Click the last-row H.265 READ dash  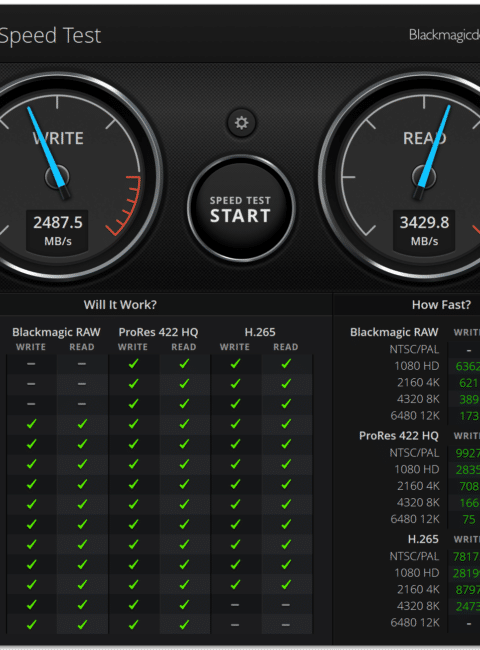click(x=286, y=625)
